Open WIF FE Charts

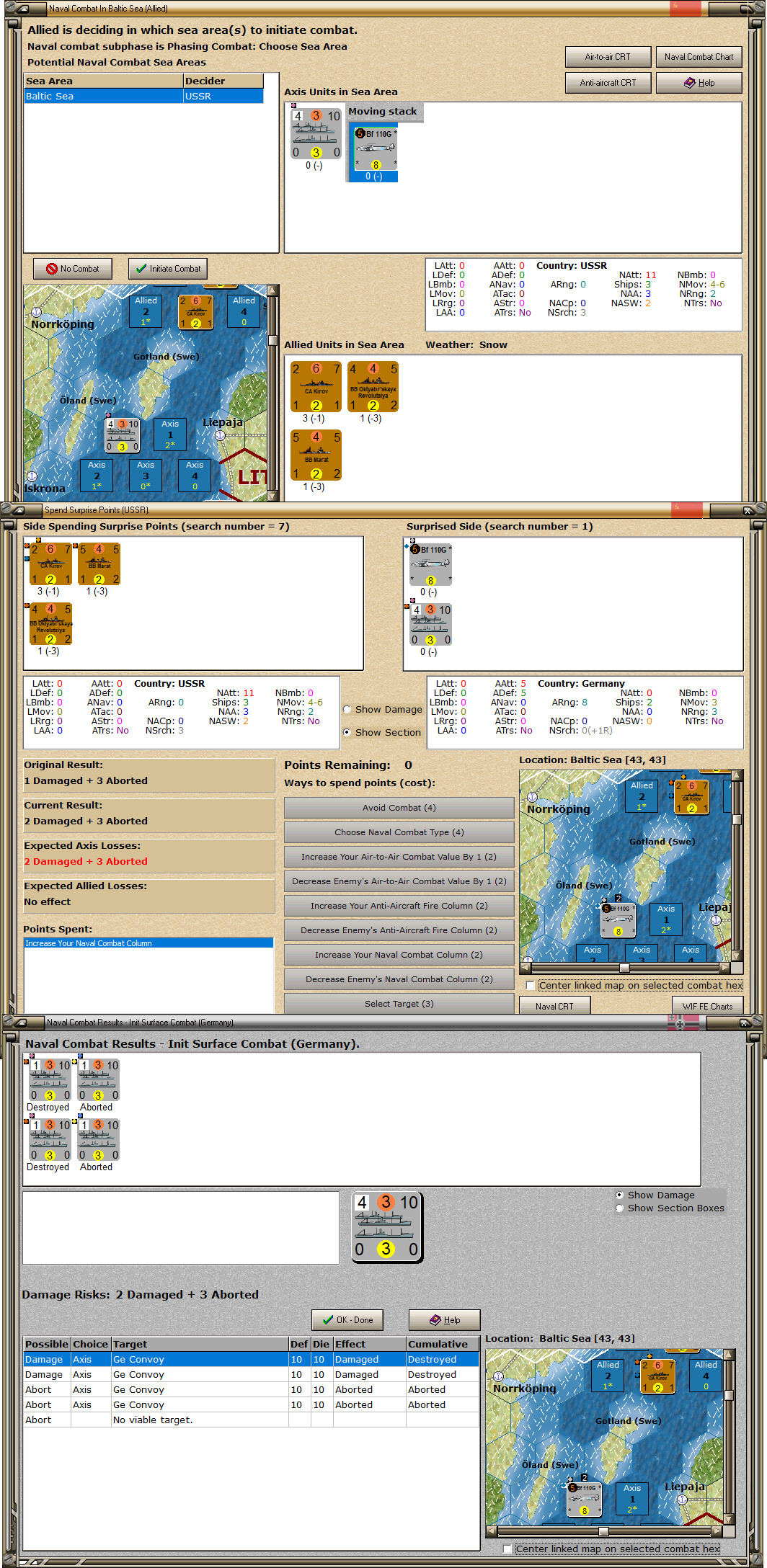(x=707, y=1006)
